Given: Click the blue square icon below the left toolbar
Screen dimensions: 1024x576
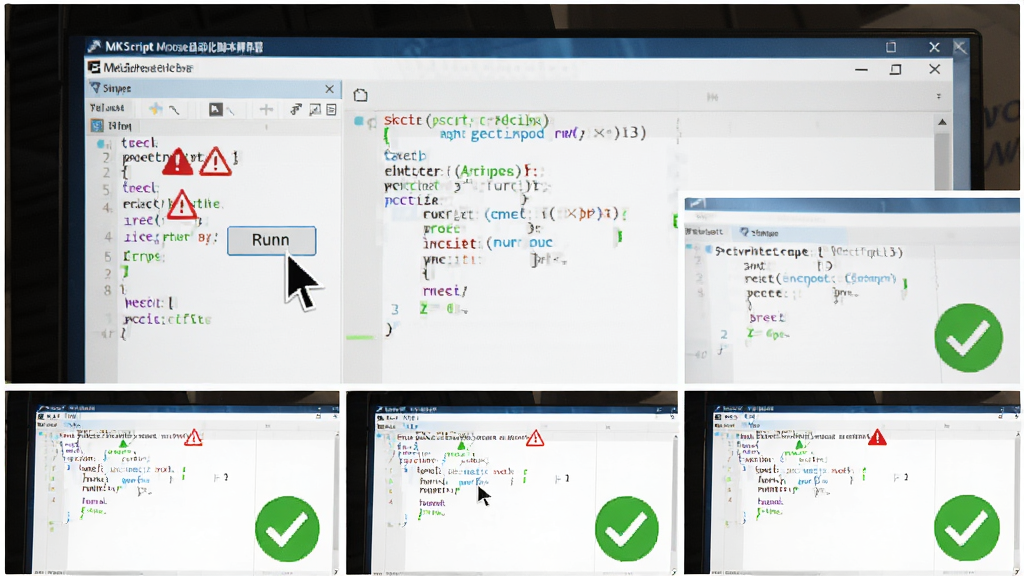Looking at the screenshot, I should 97,125.
